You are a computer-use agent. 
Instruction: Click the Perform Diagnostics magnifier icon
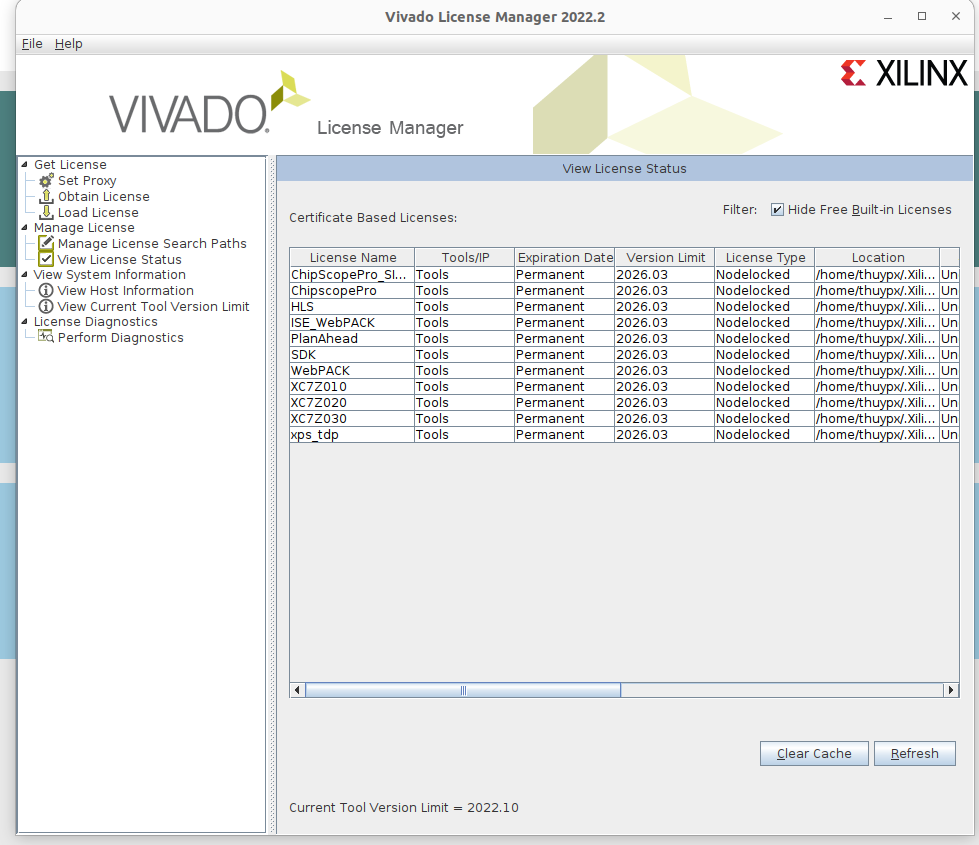(x=46, y=337)
